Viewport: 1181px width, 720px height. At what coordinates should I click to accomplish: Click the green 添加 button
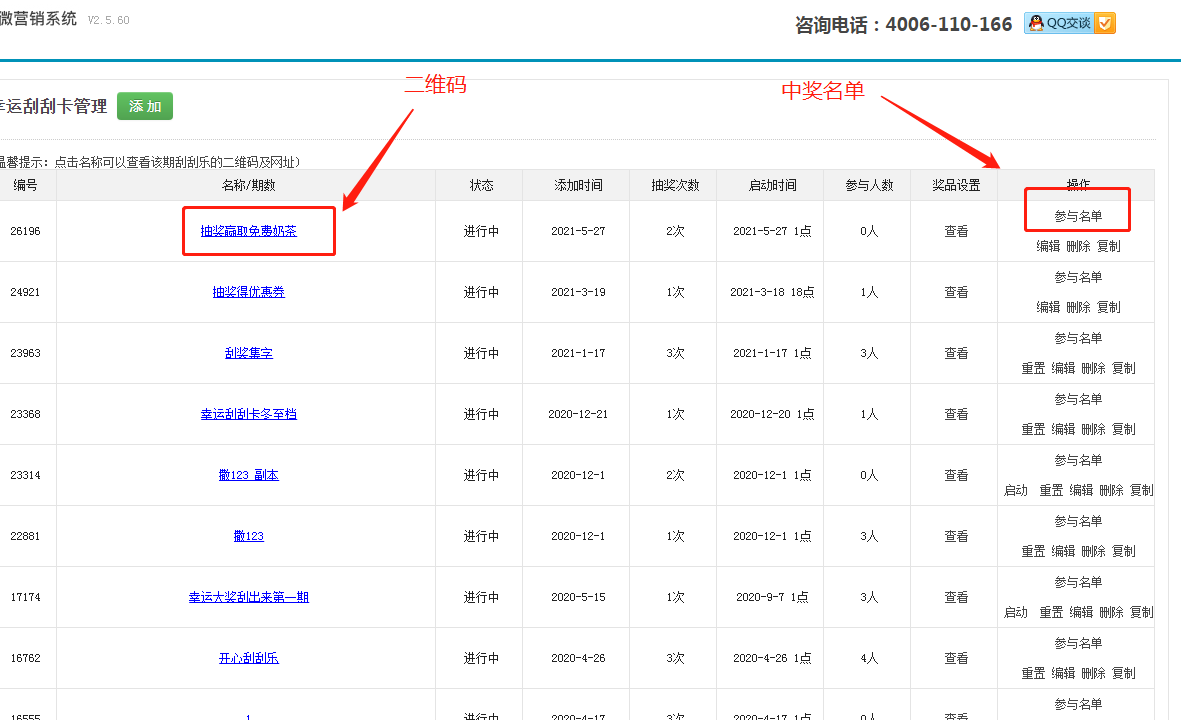pyautogui.click(x=145, y=106)
